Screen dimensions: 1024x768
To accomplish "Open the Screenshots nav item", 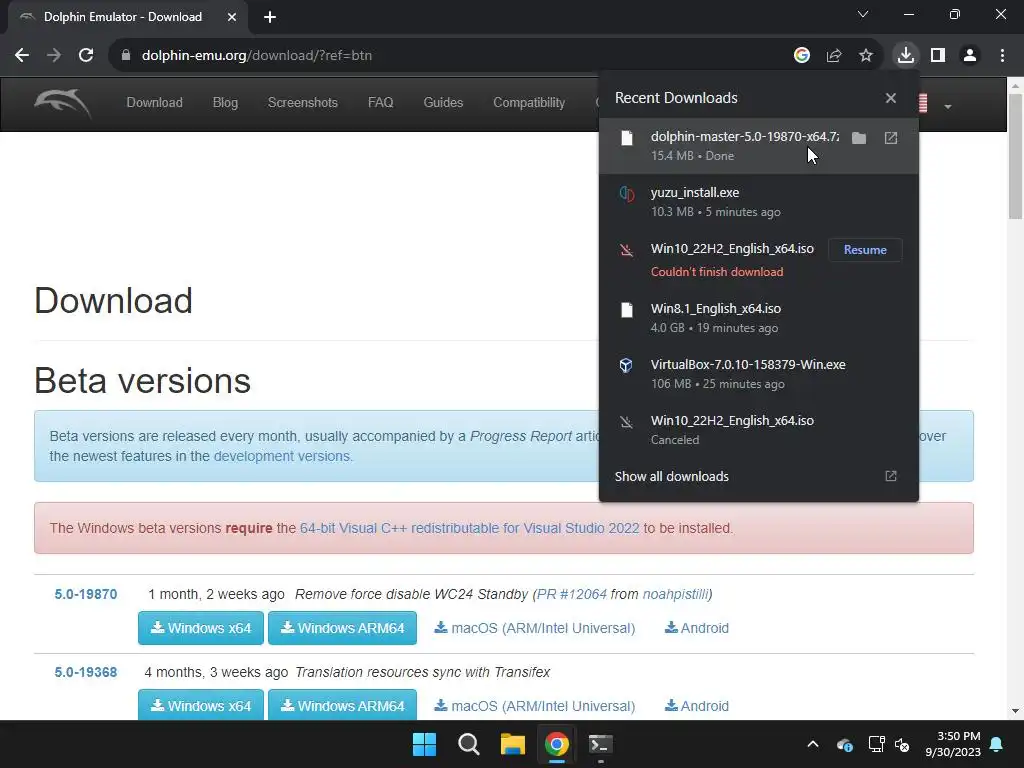I will (302, 103).
